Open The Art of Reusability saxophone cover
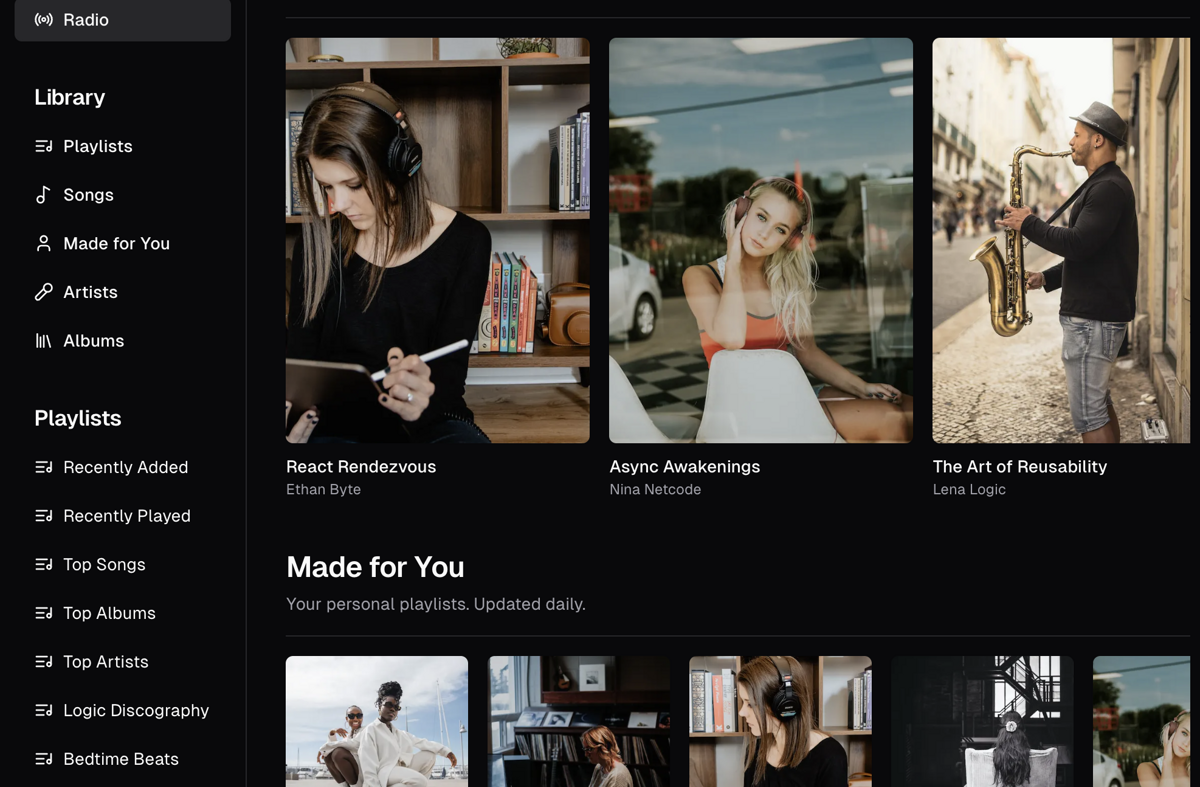The height and width of the screenshot is (787, 1200). (1061, 240)
